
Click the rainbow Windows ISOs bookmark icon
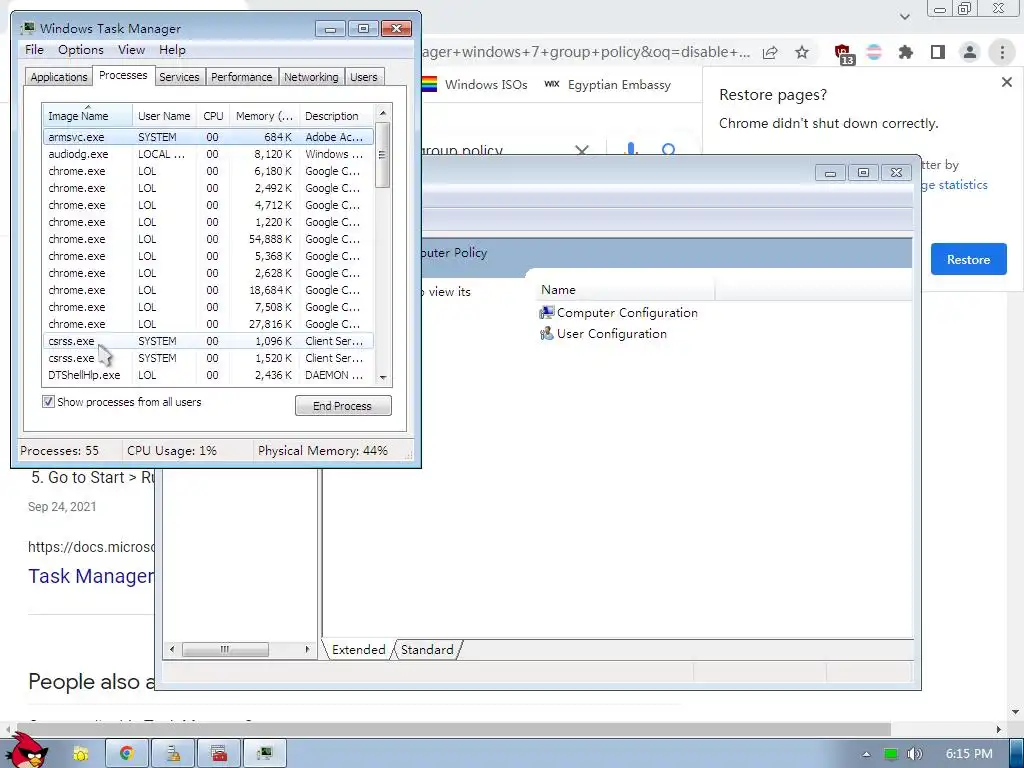pyautogui.click(x=429, y=84)
